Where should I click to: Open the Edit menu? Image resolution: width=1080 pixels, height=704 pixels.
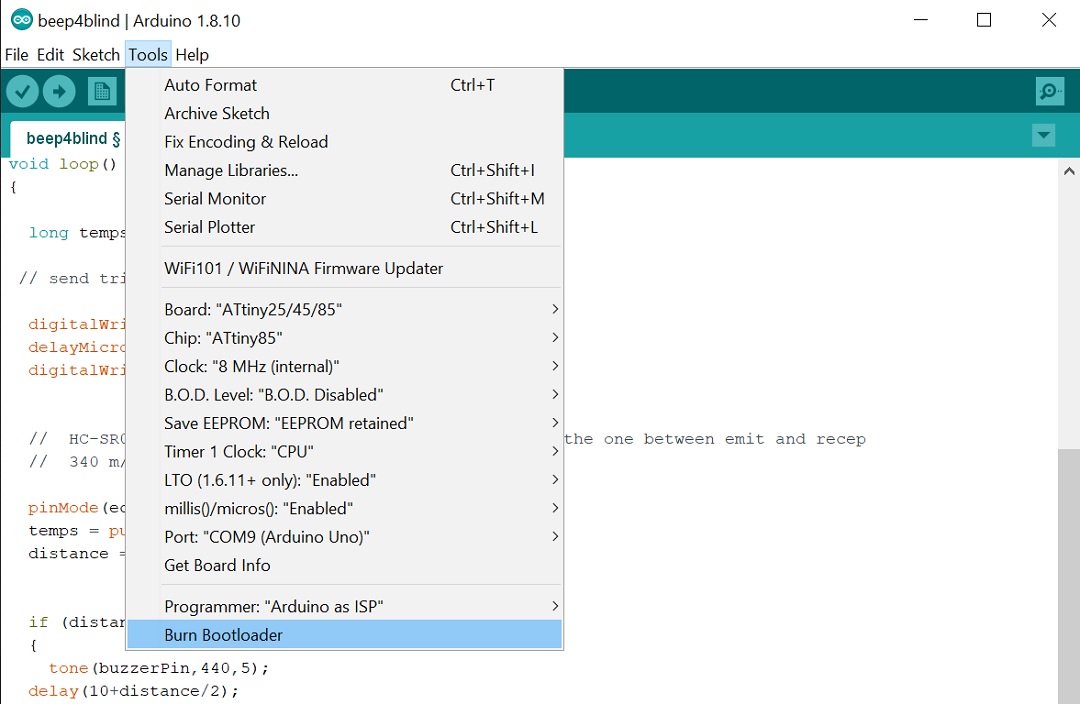[x=50, y=55]
